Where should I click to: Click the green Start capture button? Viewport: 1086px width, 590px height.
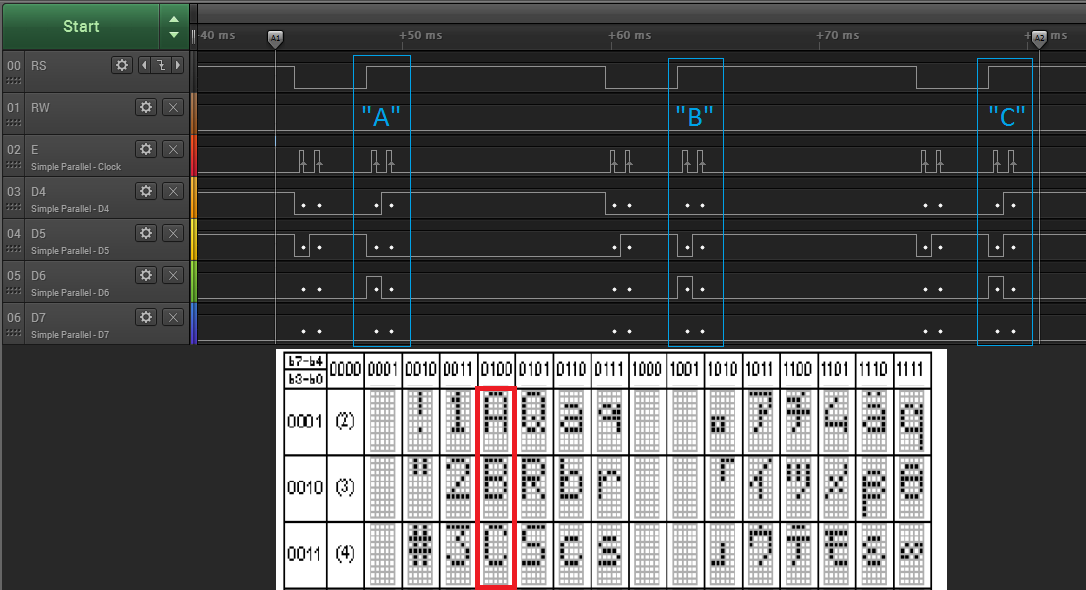pyautogui.click(x=80, y=26)
